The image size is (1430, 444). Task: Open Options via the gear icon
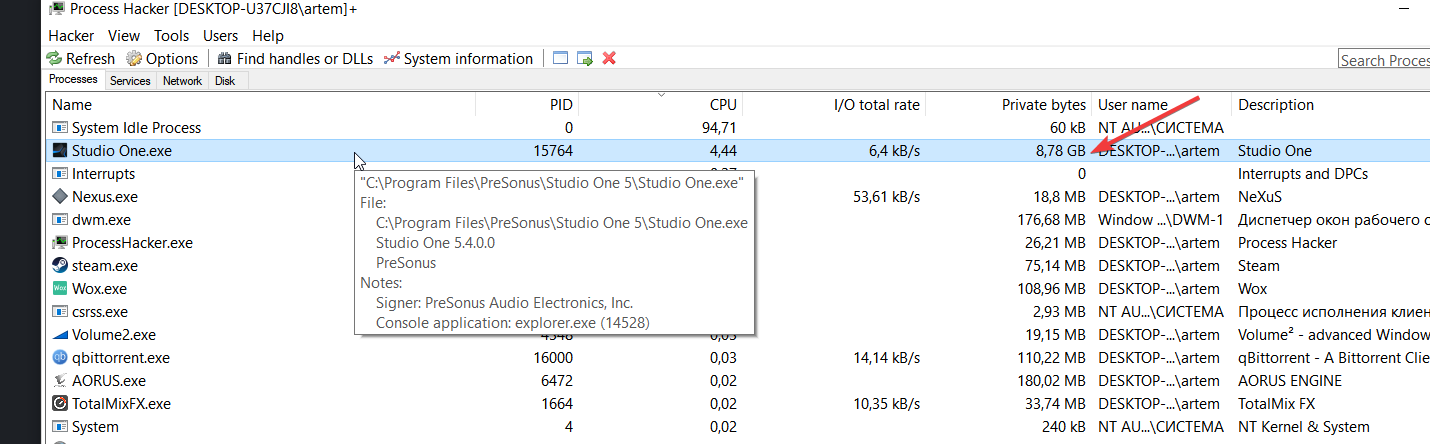pyautogui.click(x=133, y=59)
